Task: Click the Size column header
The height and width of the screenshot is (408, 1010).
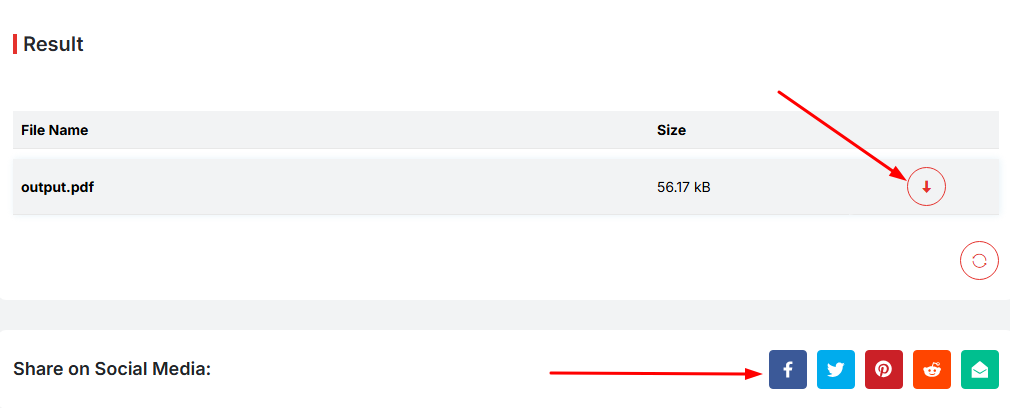Action: point(671,130)
